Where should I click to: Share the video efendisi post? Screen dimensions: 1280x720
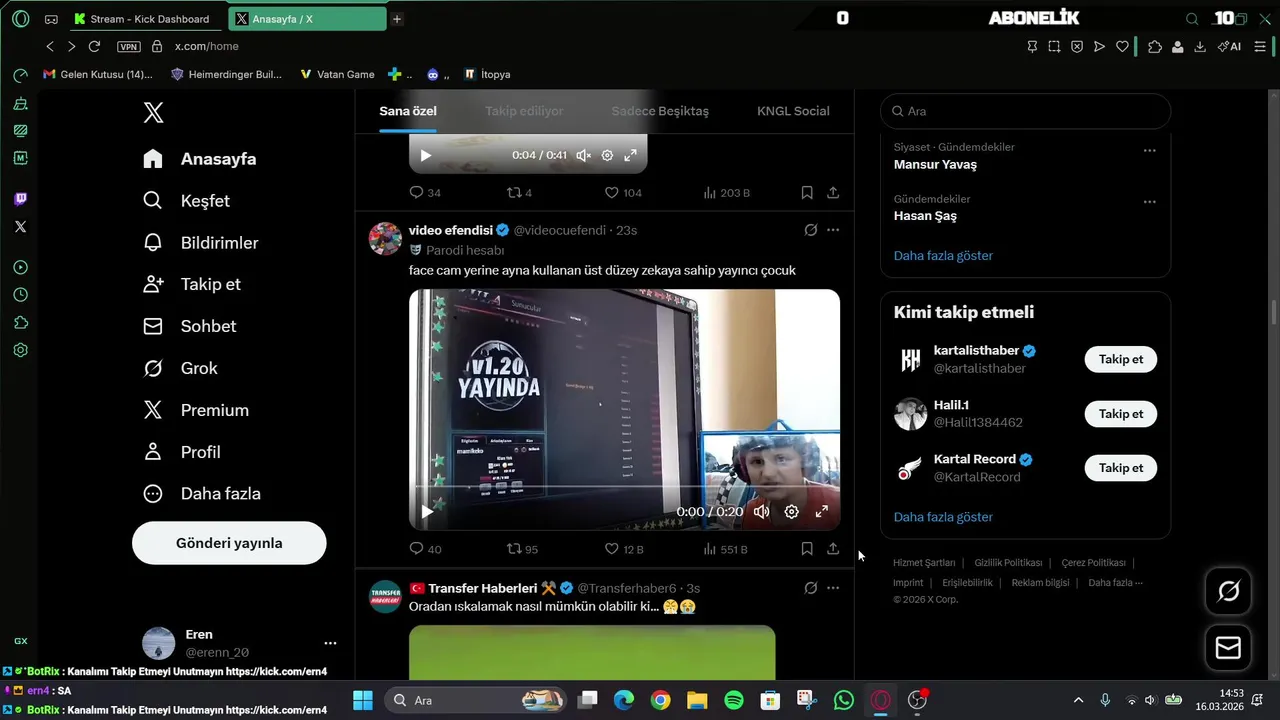pyautogui.click(x=833, y=549)
